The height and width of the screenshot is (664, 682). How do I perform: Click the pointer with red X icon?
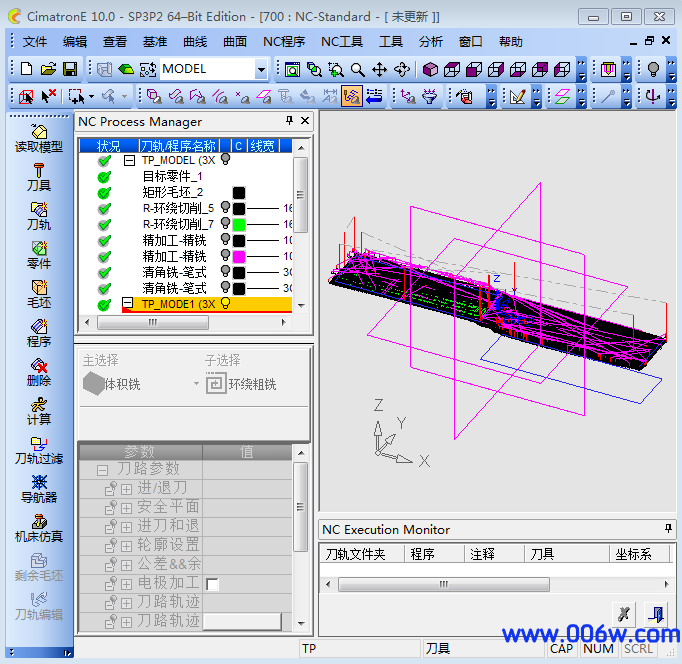[x=48, y=96]
